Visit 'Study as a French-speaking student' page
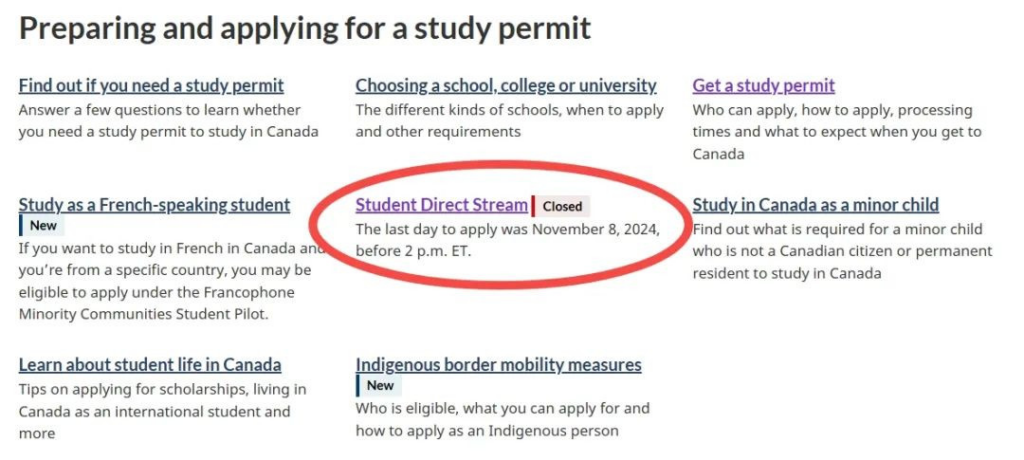Screen dimensions: 1024x460 (154, 205)
